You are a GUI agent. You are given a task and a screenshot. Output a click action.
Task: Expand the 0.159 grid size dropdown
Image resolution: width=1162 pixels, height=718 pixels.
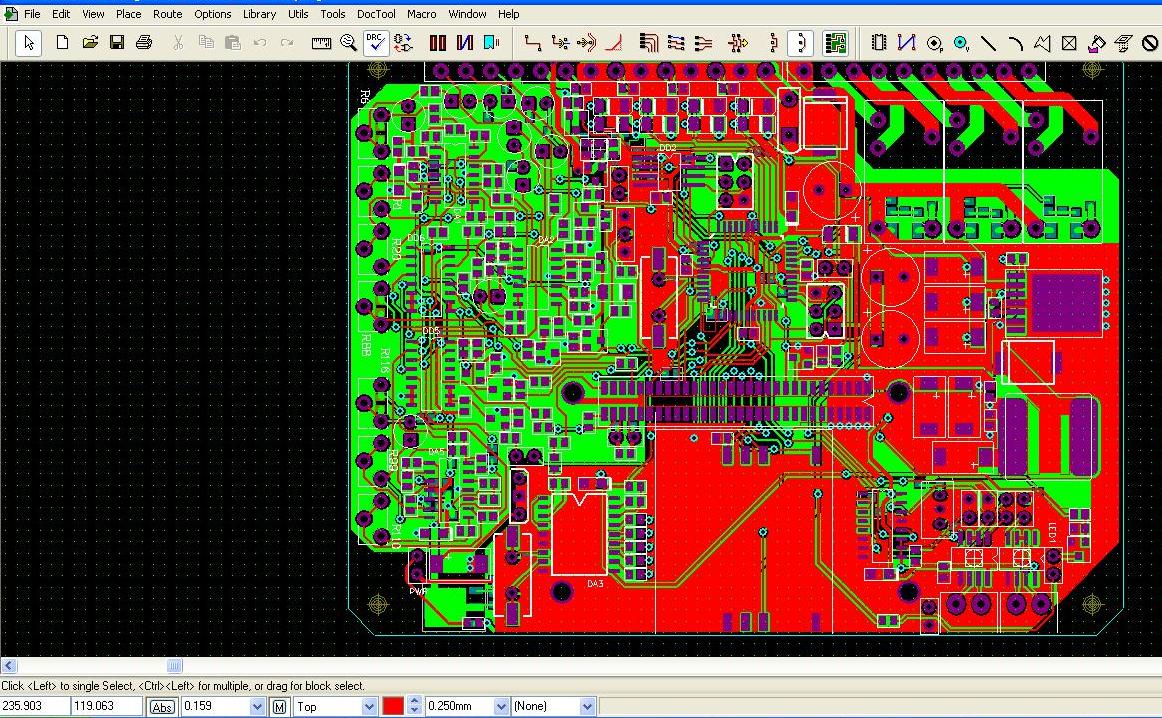point(257,707)
